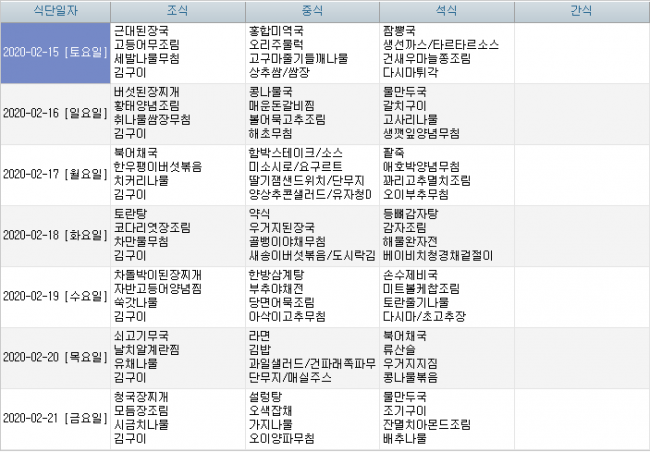The height and width of the screenshot is (452, 650).
Task: Click the 2020-02-20 [목요일] date cell
Action: pyautogui.click(x=54, y=356)
